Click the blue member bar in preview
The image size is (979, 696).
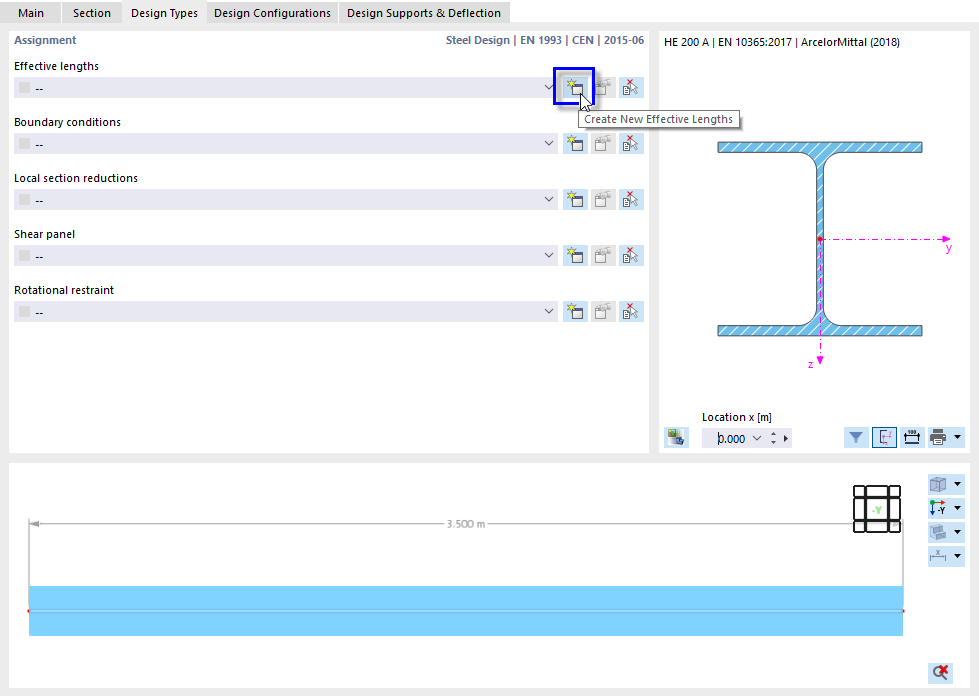pos(466,610)
